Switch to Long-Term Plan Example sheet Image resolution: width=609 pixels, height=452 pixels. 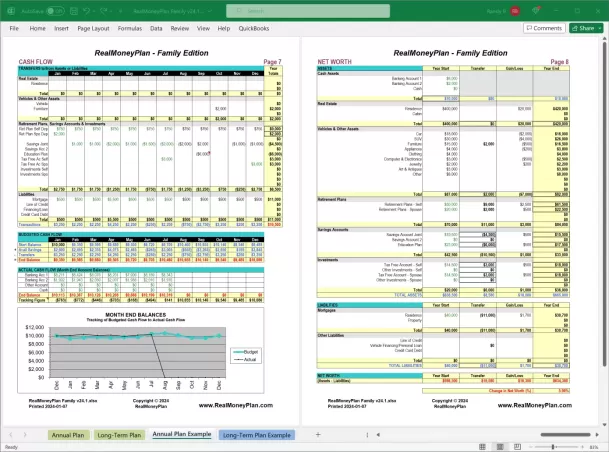(257, 435)
